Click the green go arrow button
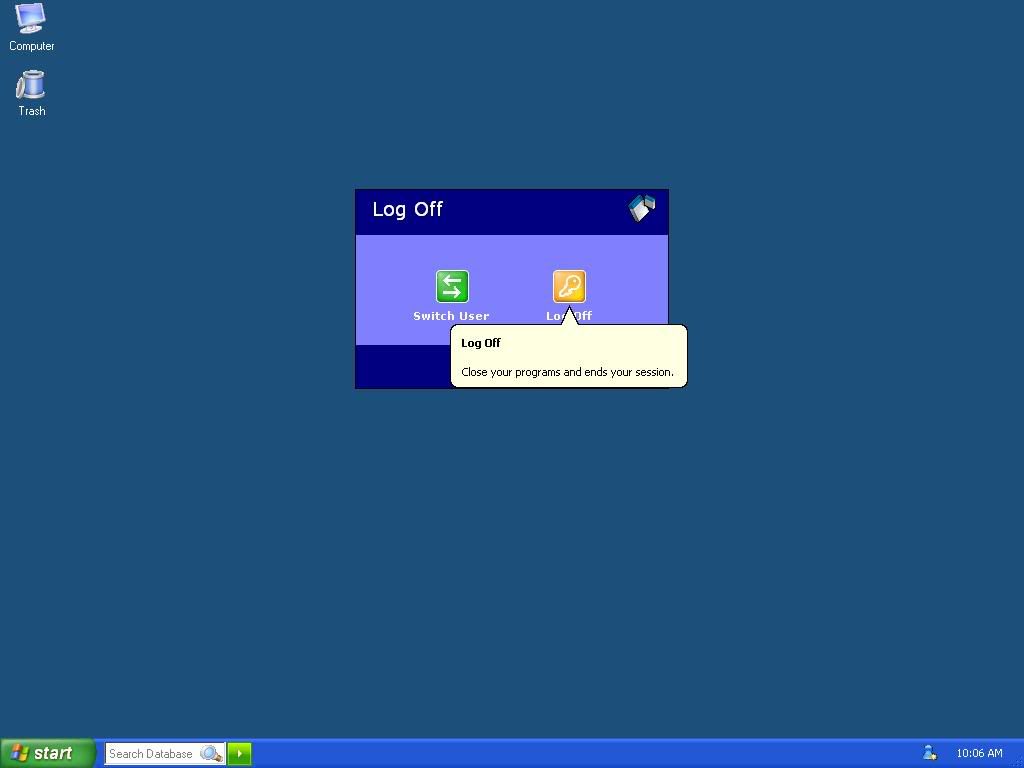This screenshot has width=1024, height=768. (240, 754)
